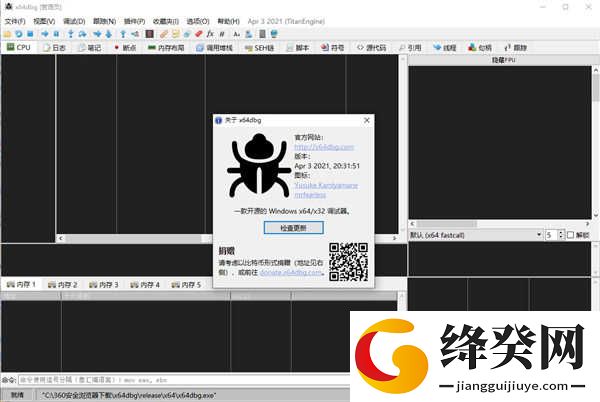This screenshot has width=600, height=402.
Task: Switch to the 脚本 tab
Action: click(298, 48)
